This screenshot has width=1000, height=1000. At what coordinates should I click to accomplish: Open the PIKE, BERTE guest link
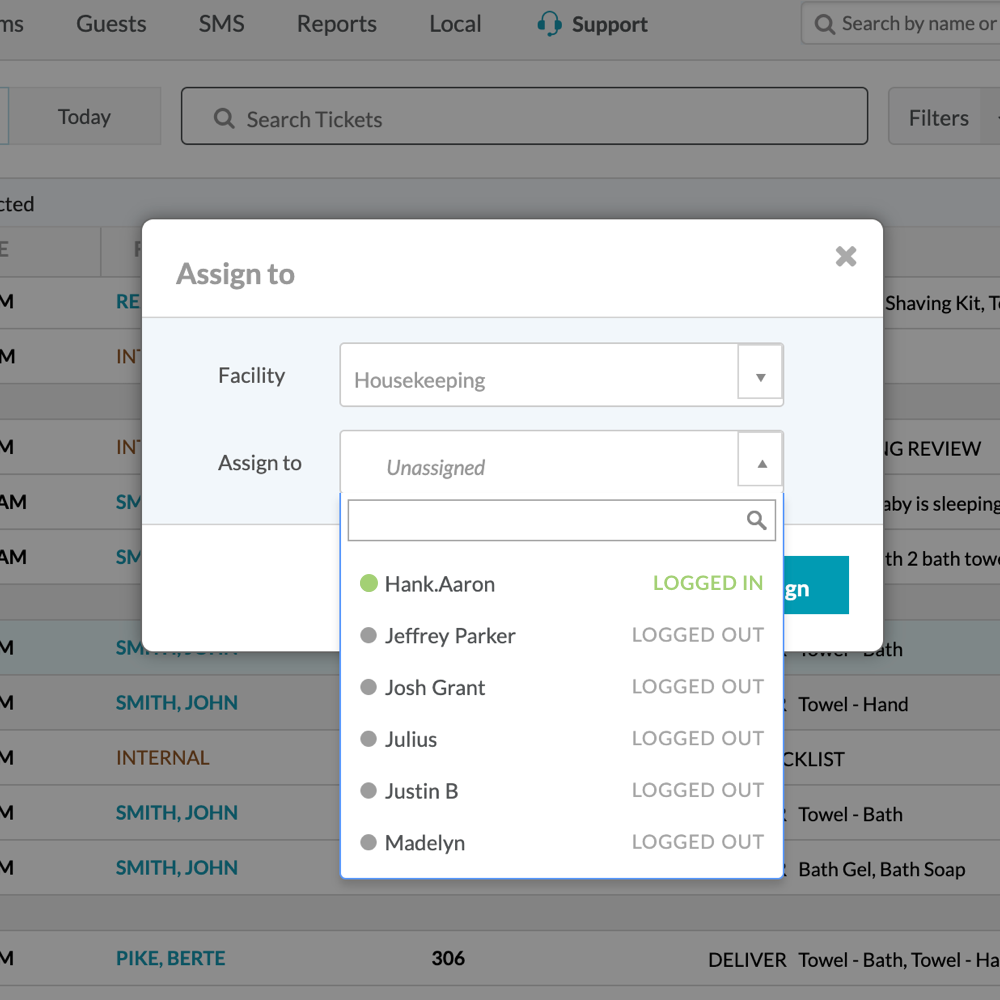pos(170,958)
